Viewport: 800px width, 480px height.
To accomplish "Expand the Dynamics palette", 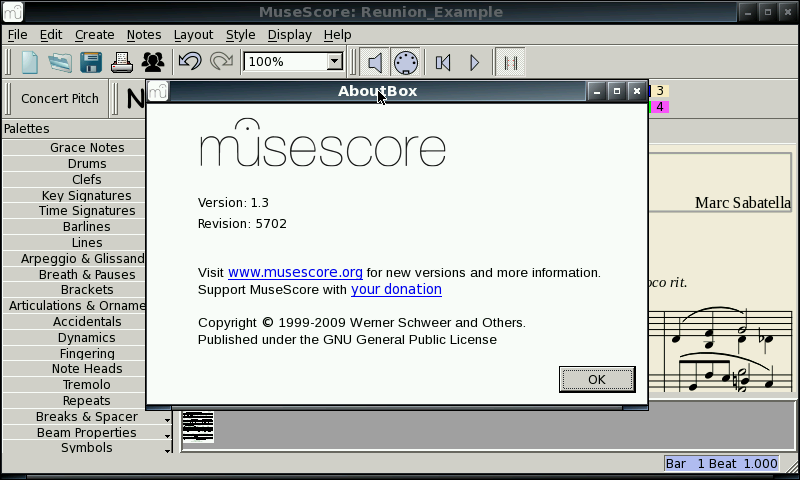I will (x=74, y=338).
